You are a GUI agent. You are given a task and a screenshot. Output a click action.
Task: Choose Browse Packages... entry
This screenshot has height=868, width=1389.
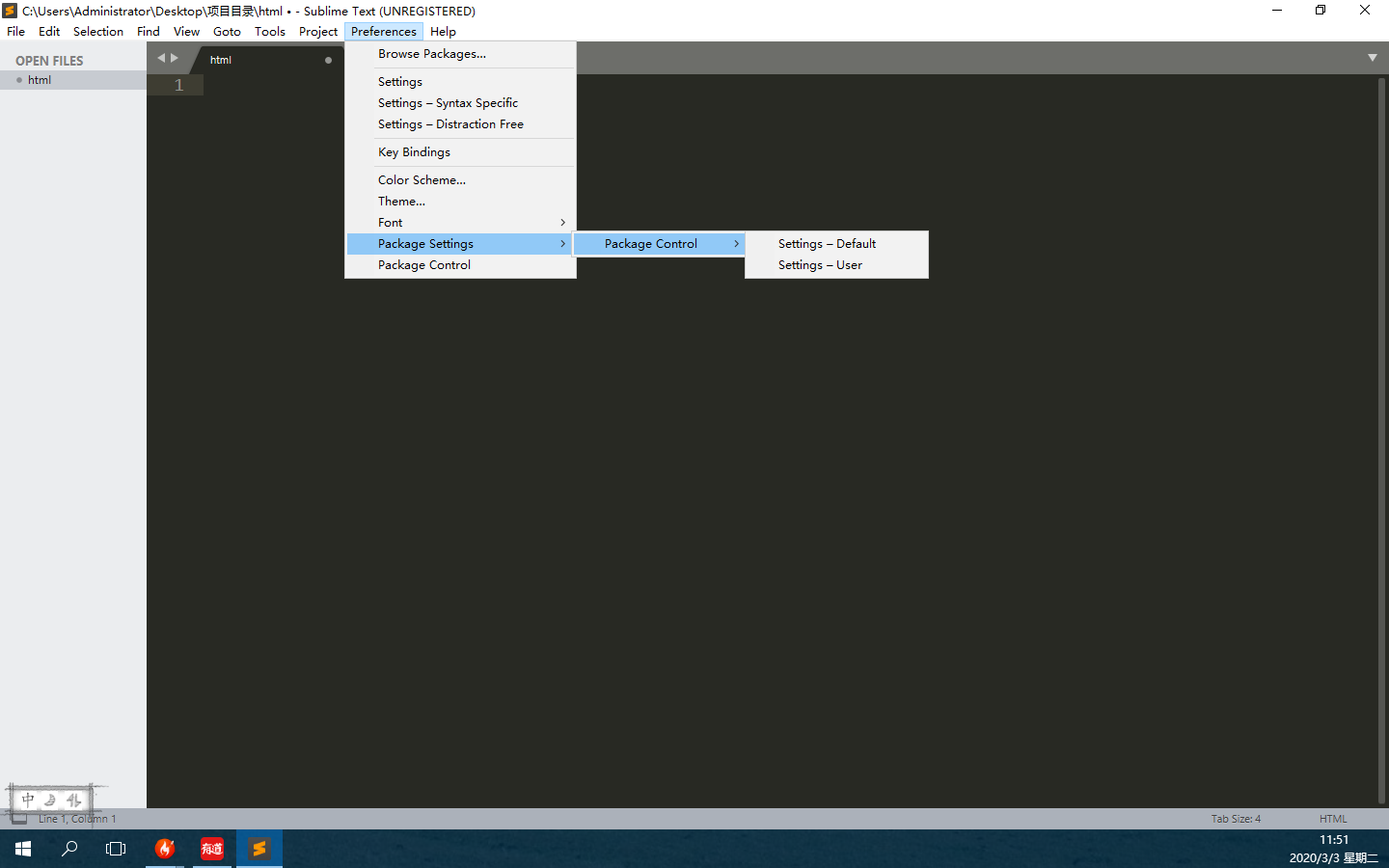tap(460, 54)
